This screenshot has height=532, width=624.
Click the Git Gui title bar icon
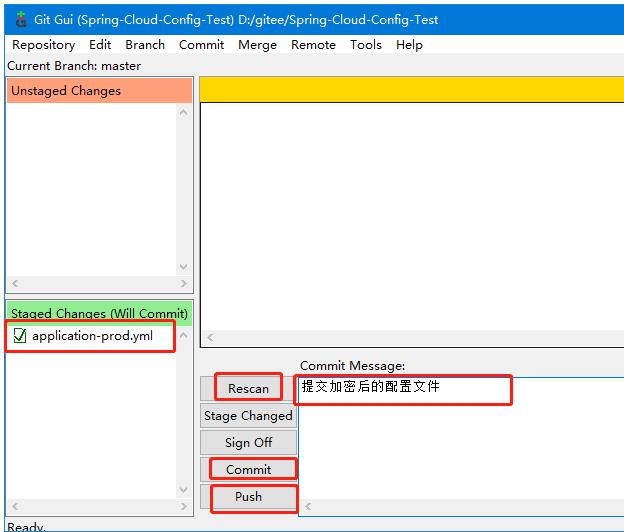(21, 19)
